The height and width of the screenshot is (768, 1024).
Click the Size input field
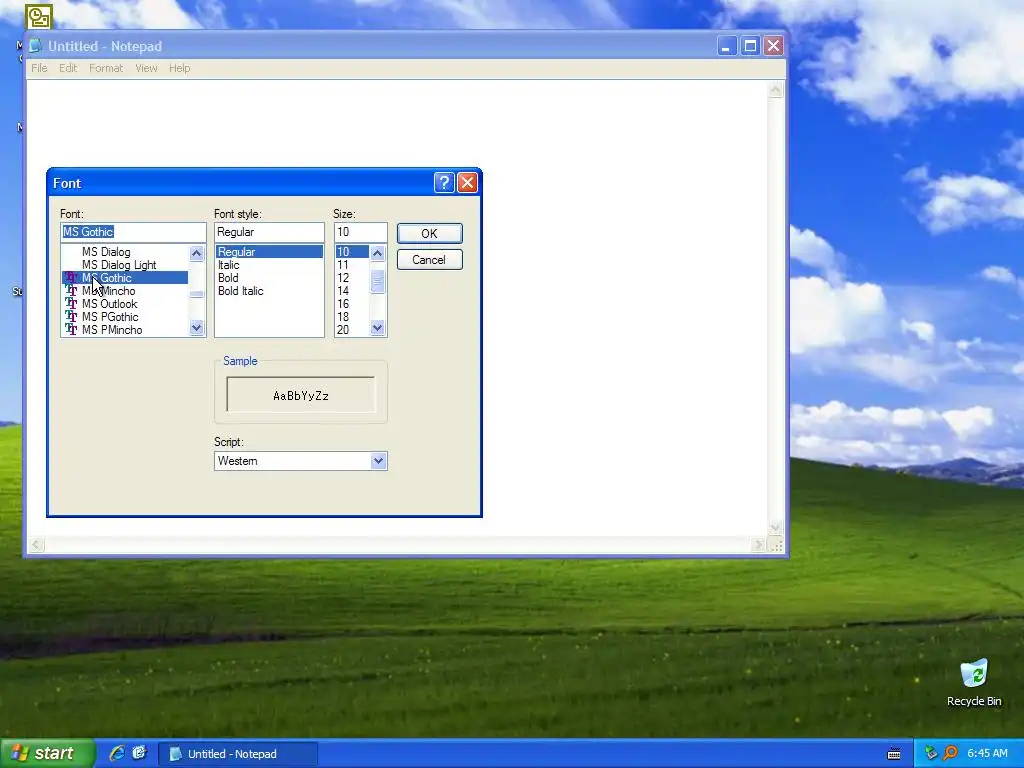tap(360, 232)
